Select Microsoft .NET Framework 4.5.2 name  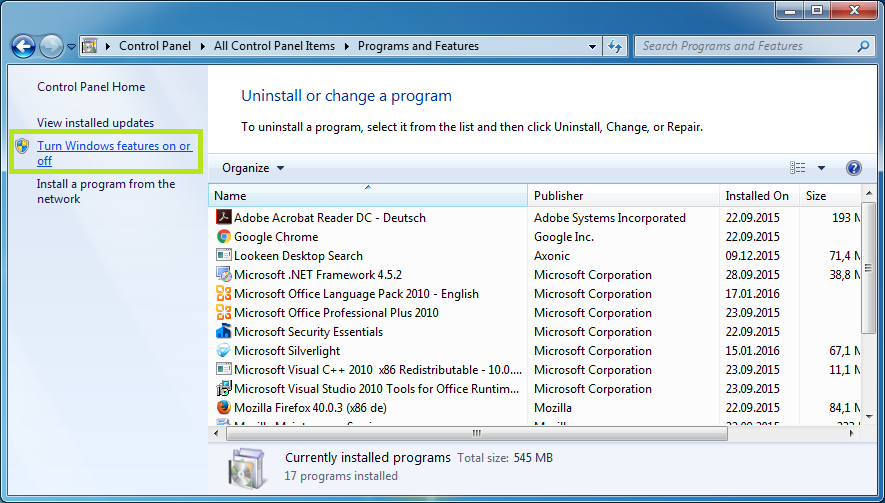coord(318,275)
